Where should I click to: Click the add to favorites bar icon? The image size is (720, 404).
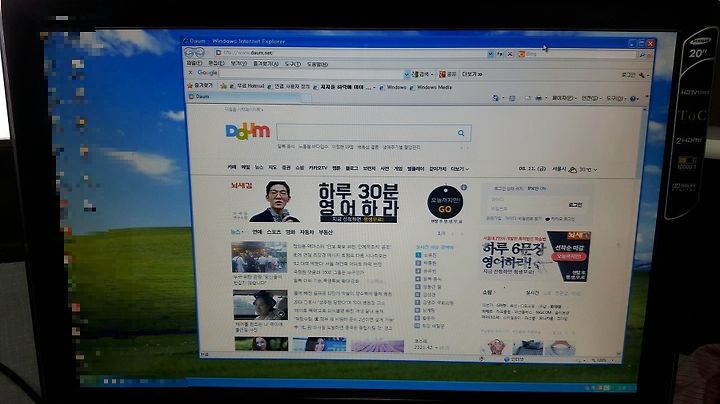pyautogui.click(x=224, y=86)
